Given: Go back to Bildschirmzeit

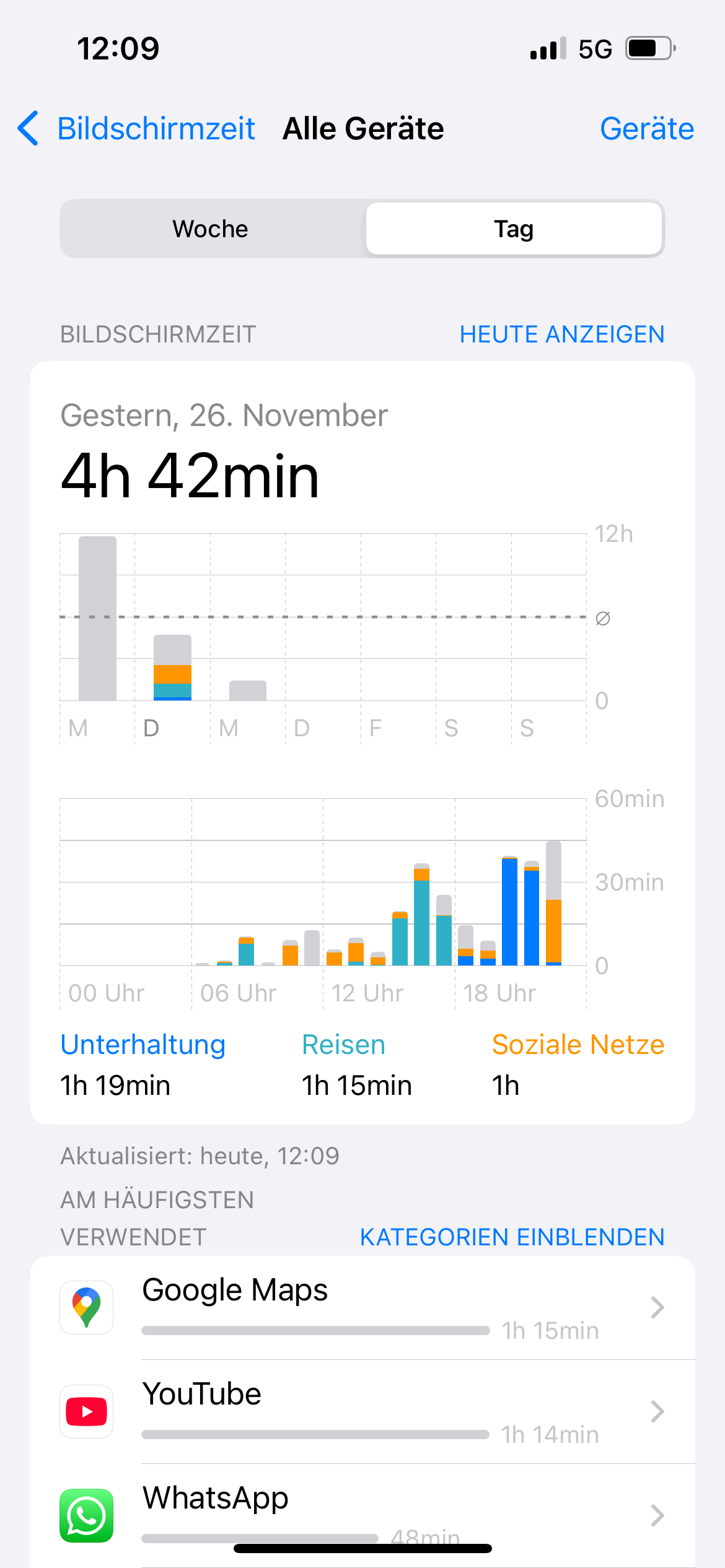Looking at the screenshot, I should click(156, 129).
